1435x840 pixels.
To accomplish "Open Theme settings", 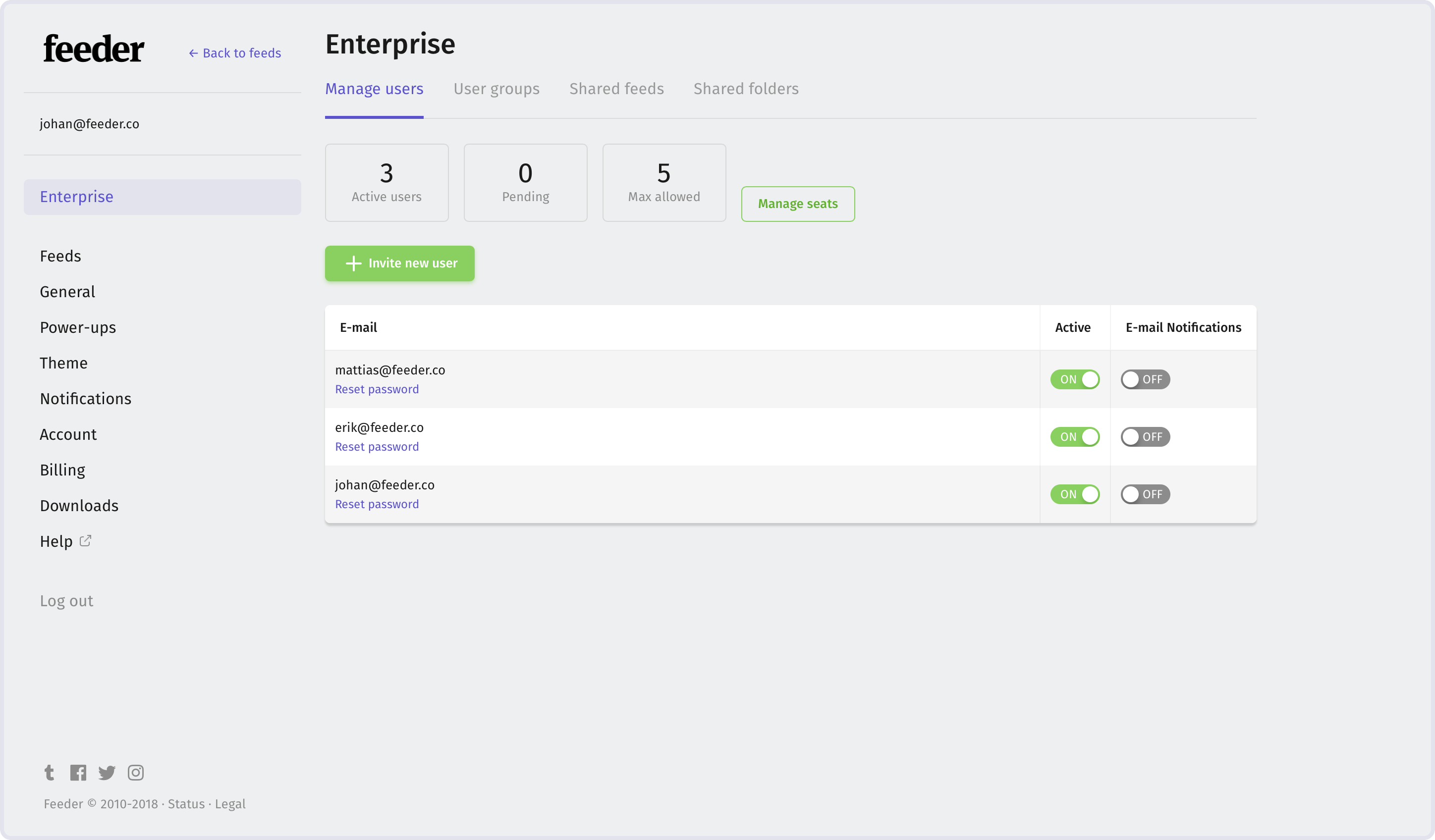I will point(64,363).
